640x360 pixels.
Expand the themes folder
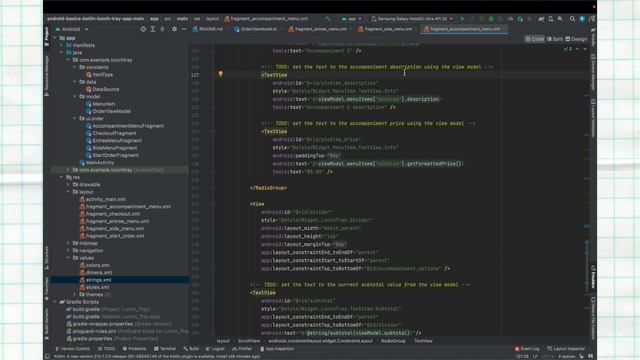tap(75, 294)
